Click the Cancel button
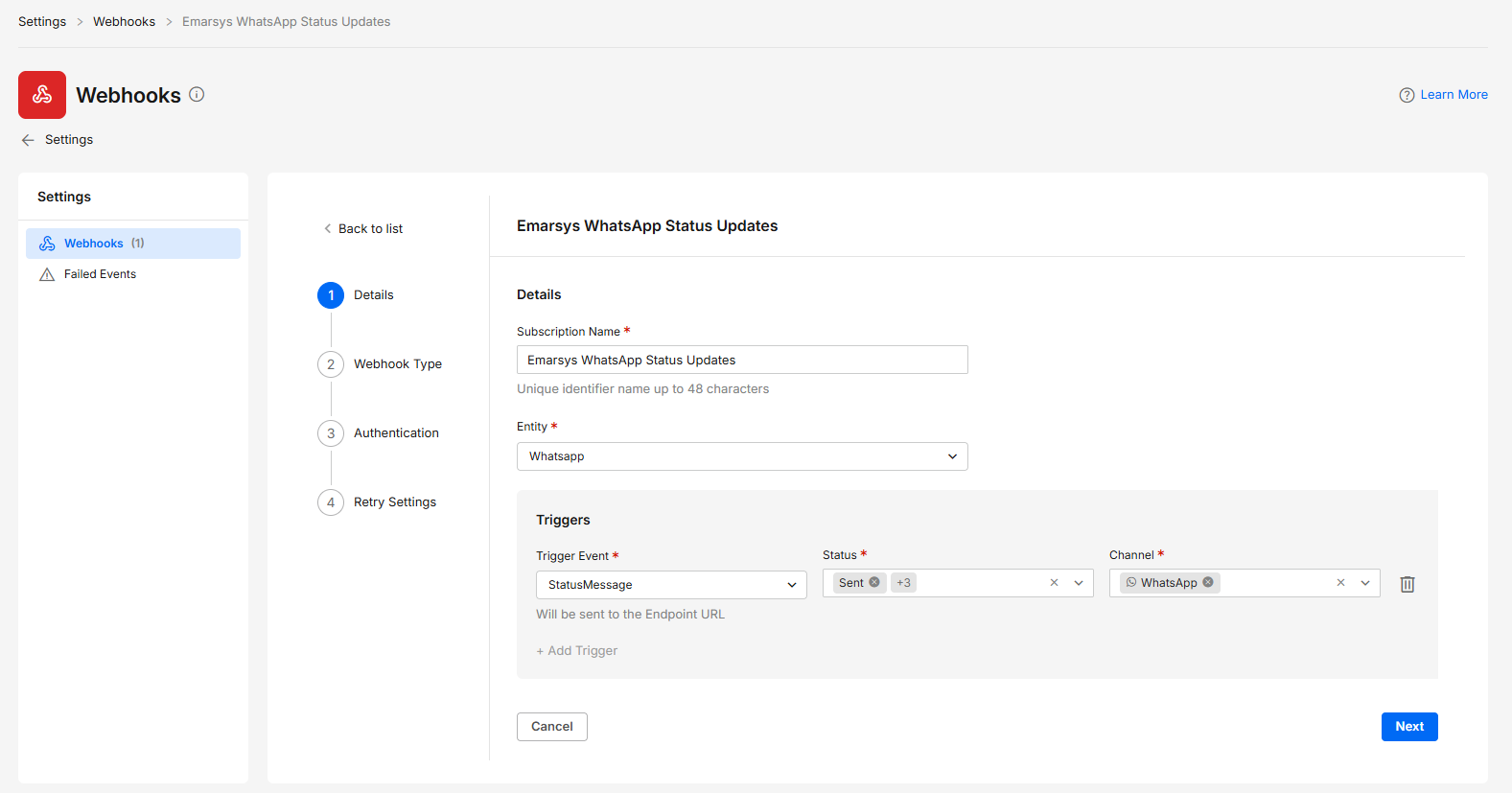The height and width of the screenshot is (793, 1512). pos(552,727)
